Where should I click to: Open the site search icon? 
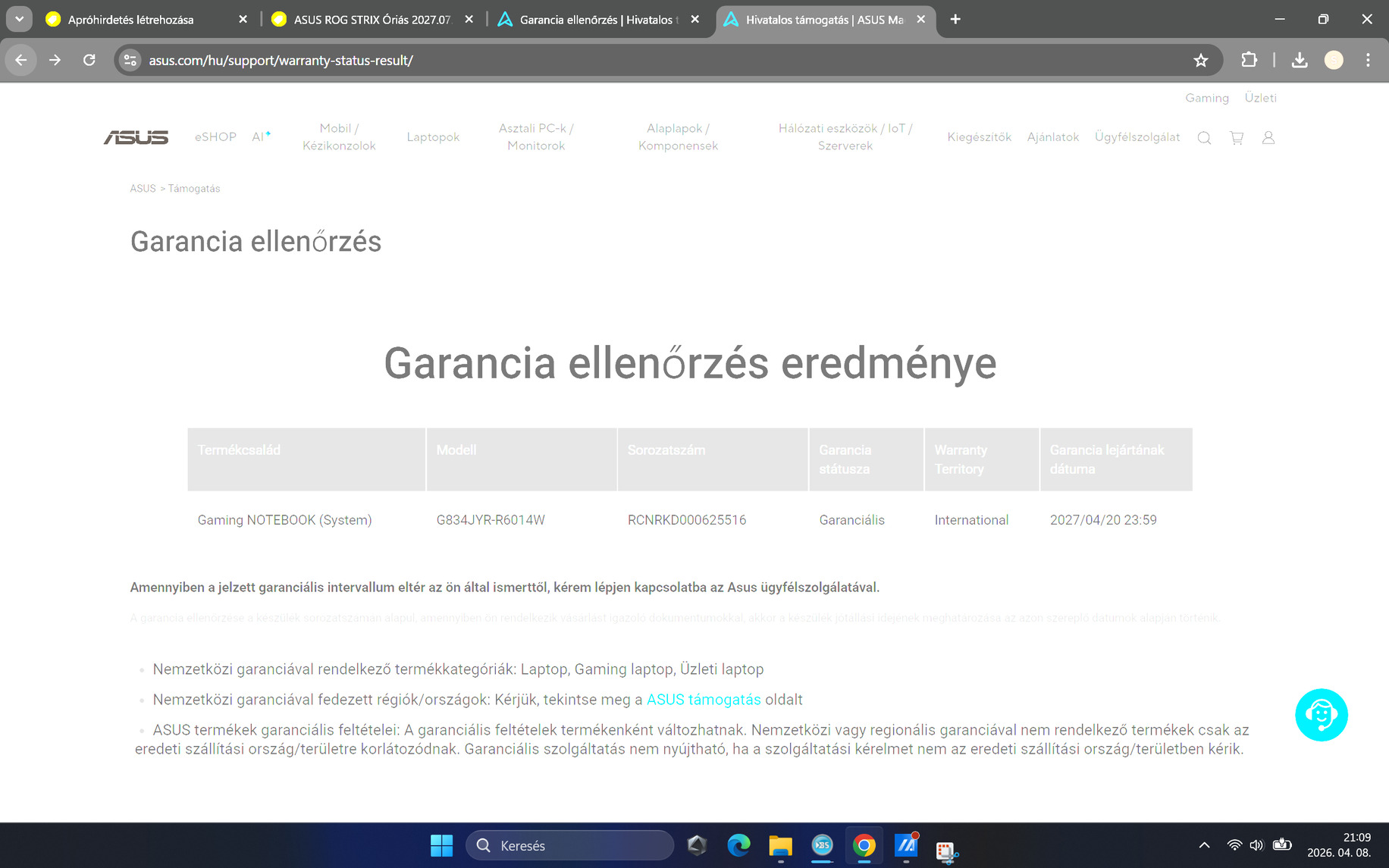(x=1204, y=137)
